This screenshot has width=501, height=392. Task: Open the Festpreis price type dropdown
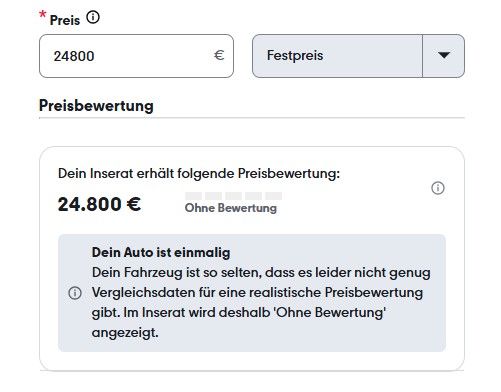pyautogui.click(x=358, y=56)
